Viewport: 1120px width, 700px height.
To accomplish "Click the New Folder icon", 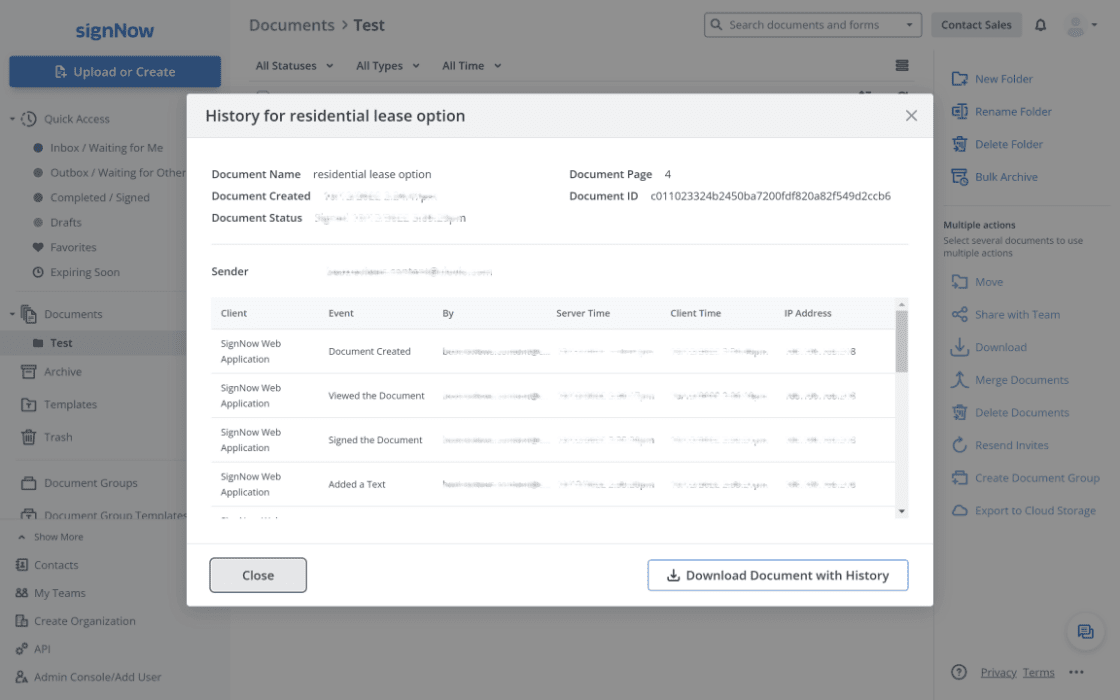I will coord(961,78).
